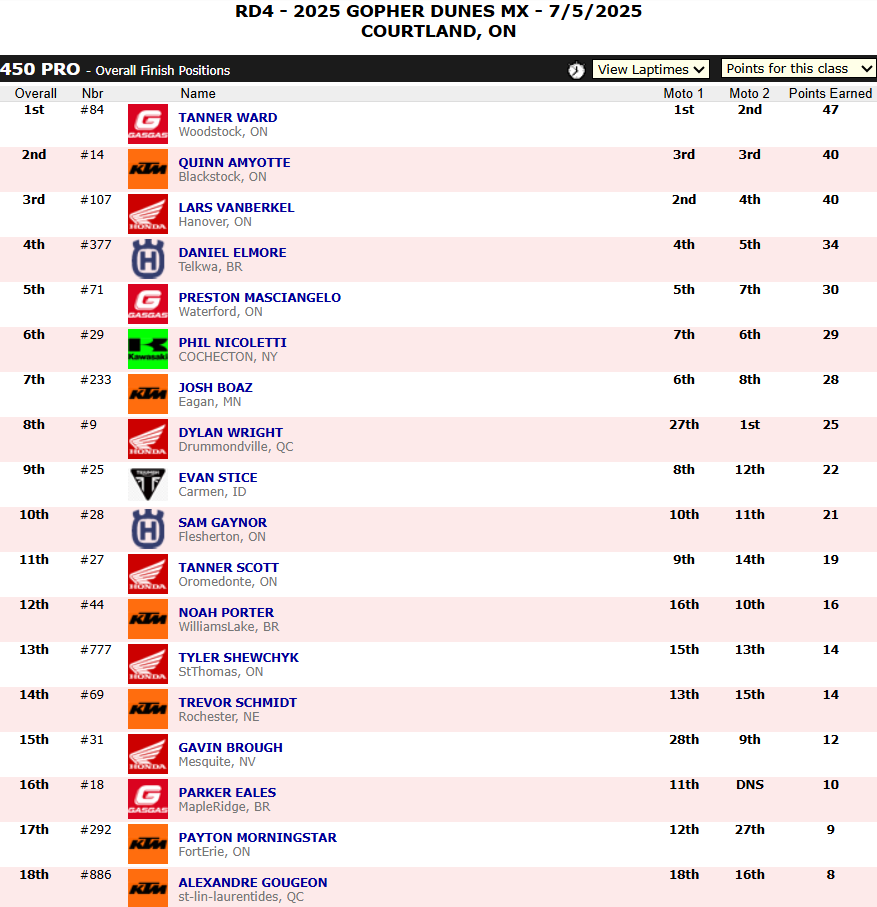Open Evan Stice rider link
Image resolution: width=877 pixels, height=907 pixels.
tap(218, 478)
